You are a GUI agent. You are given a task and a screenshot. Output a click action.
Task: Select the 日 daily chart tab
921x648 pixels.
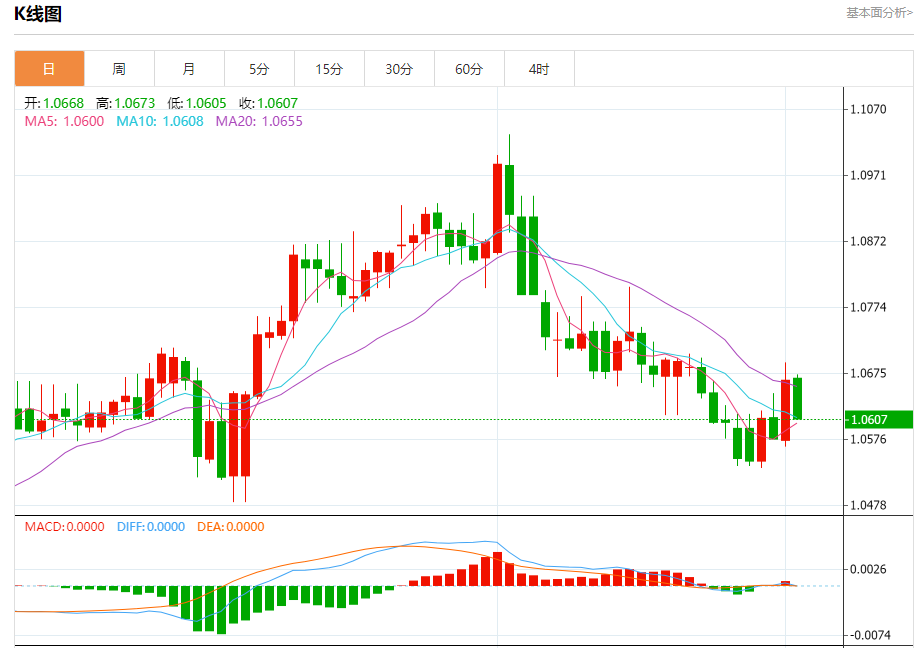click(49, 69)
